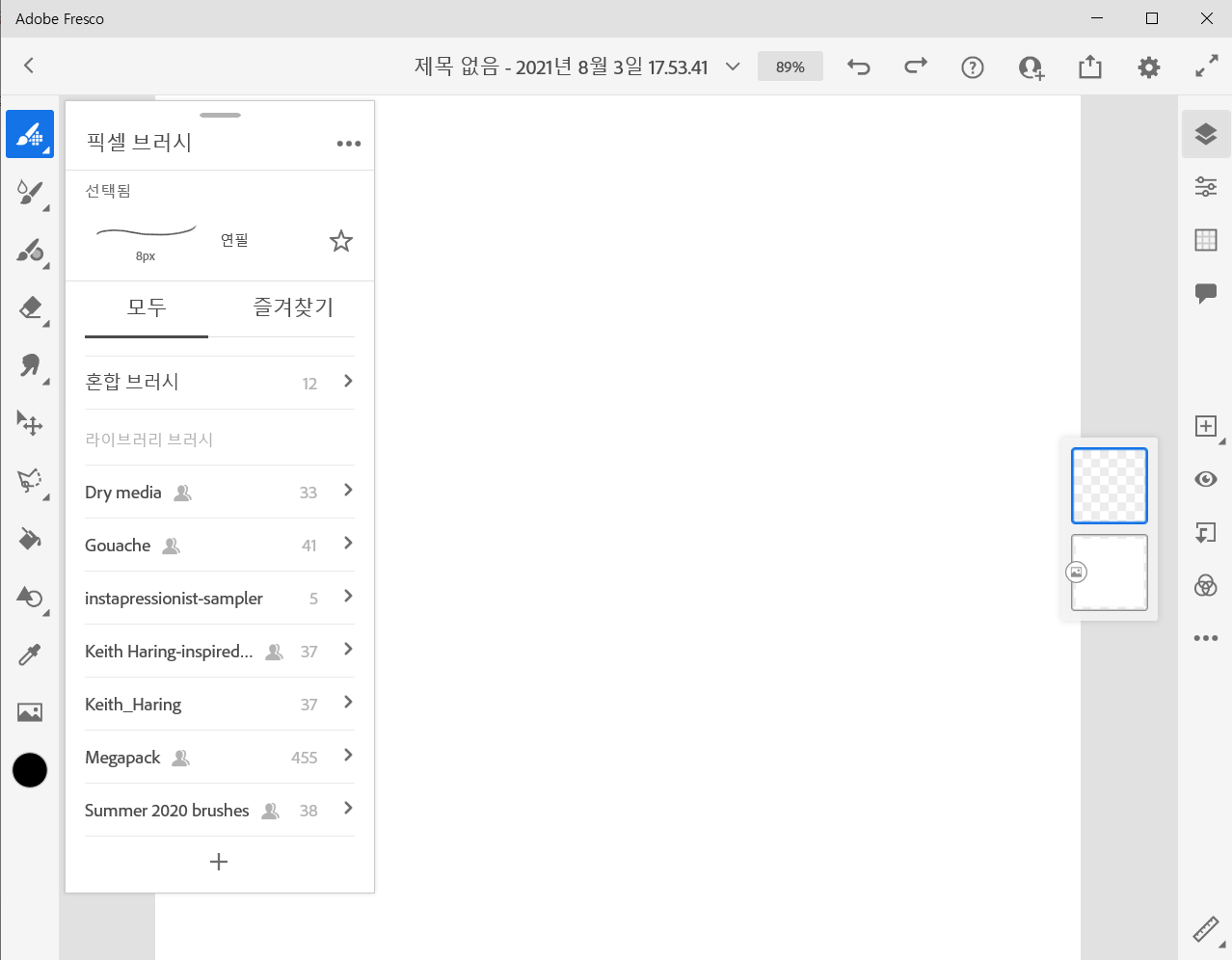The image size is (1232, 960).
Task: Select the Pixel Brush tool
Action: click(x=30, y=134)
